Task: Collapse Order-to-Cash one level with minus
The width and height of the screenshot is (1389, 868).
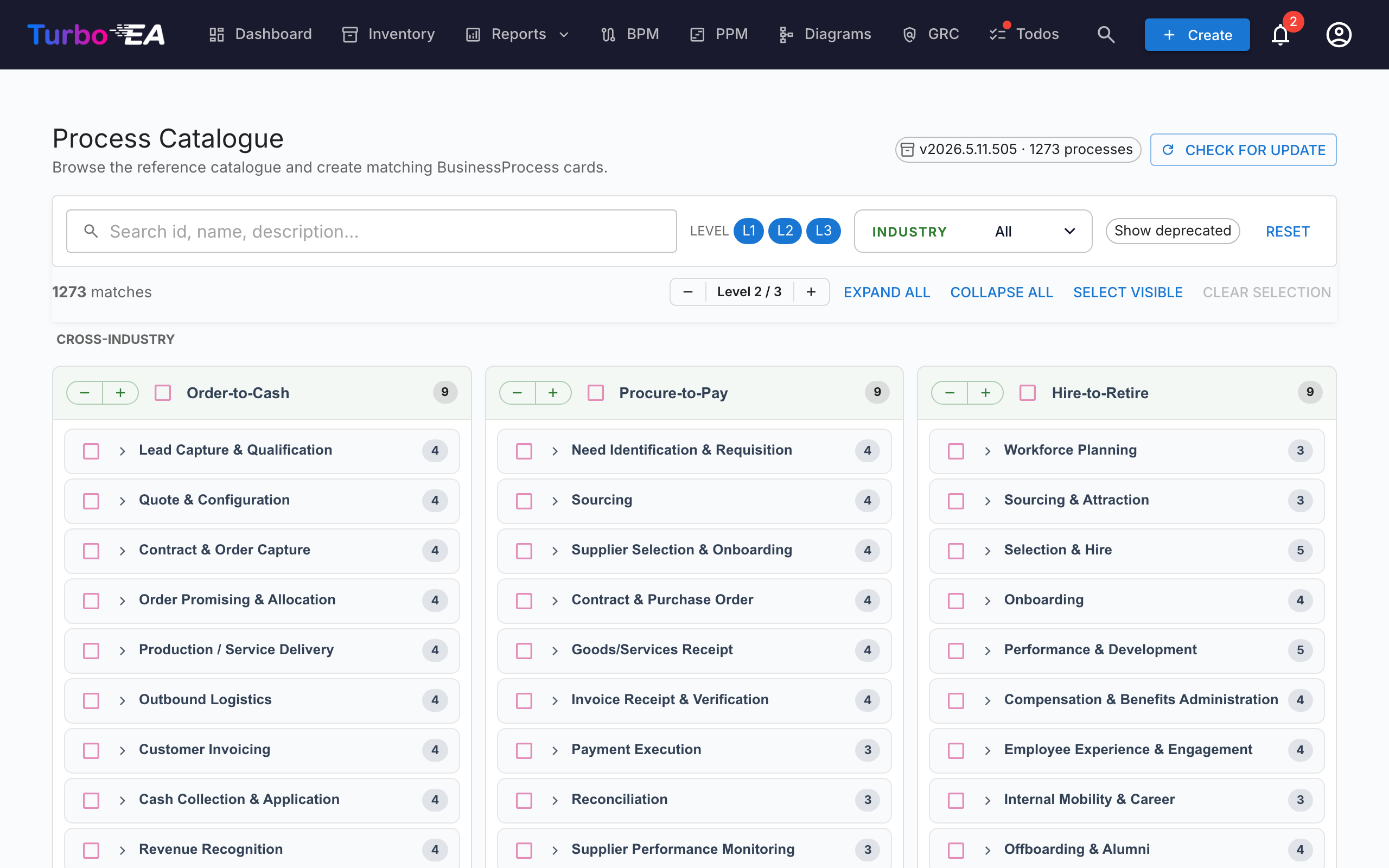Action: (85, 393)
